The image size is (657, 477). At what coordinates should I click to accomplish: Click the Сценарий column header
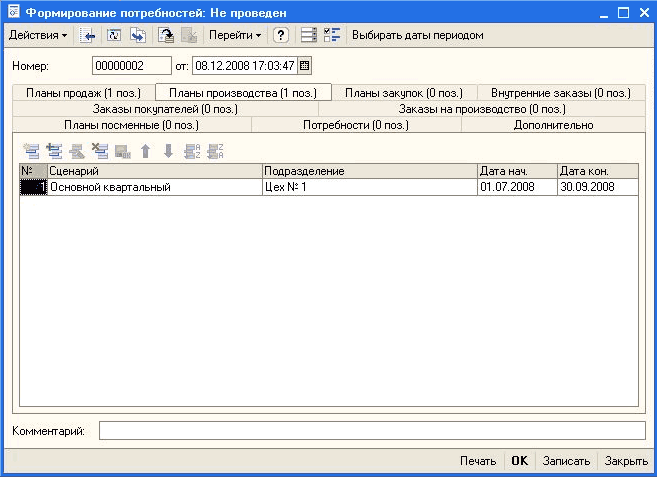point(155,171)
